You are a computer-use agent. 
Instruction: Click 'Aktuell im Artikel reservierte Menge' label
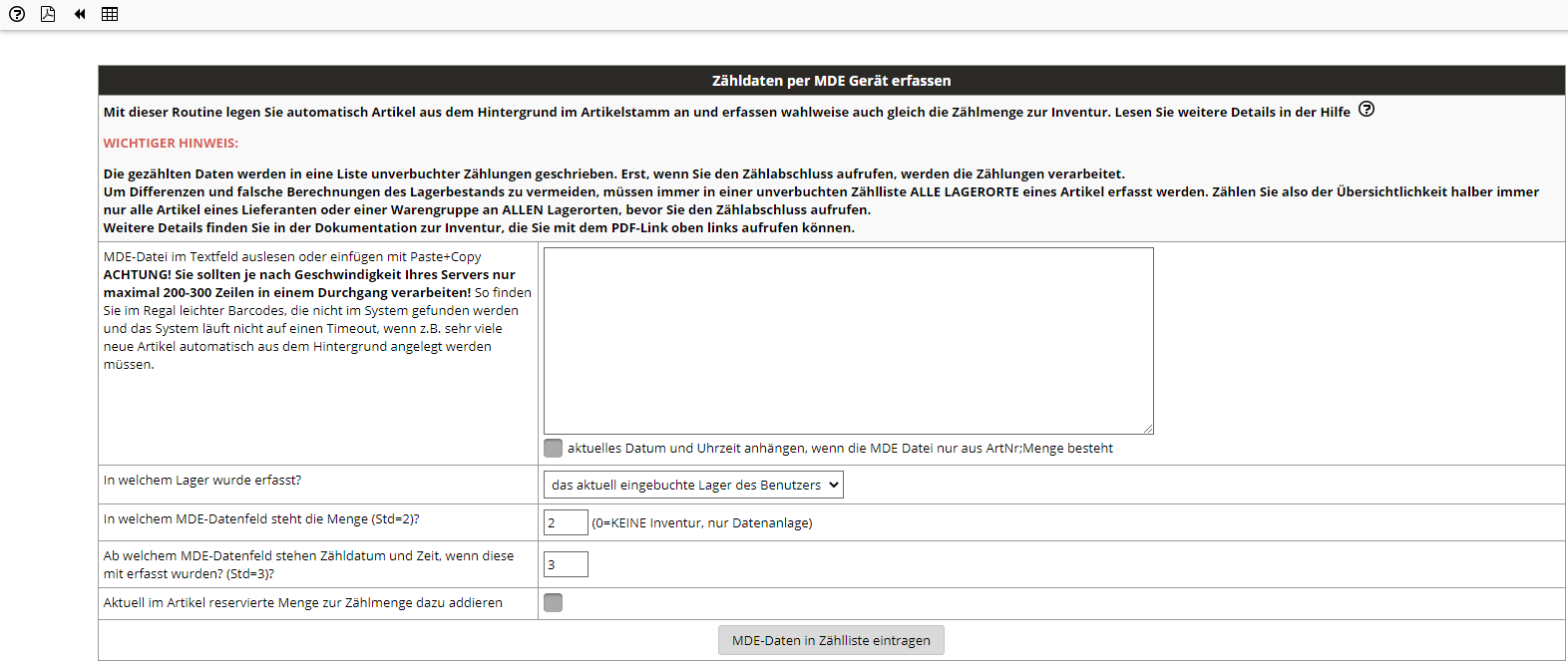[x=302, y=603]
